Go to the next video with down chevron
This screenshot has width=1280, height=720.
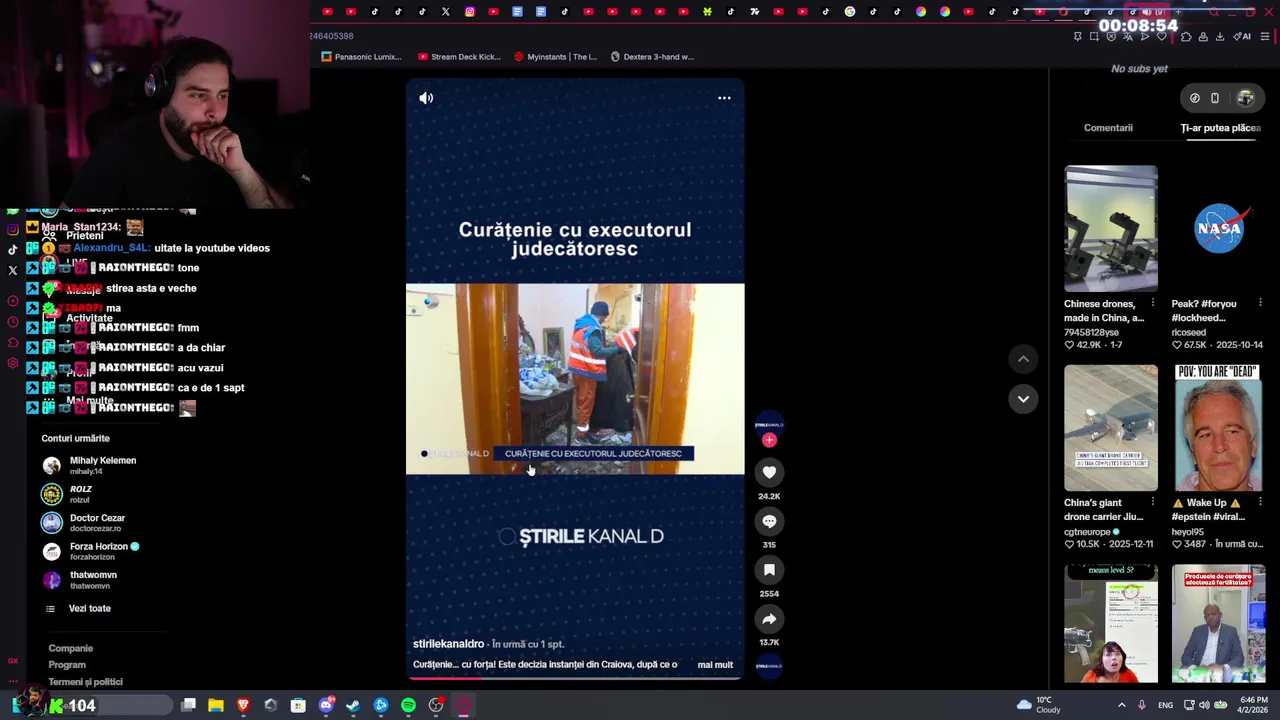point(1023,398)
